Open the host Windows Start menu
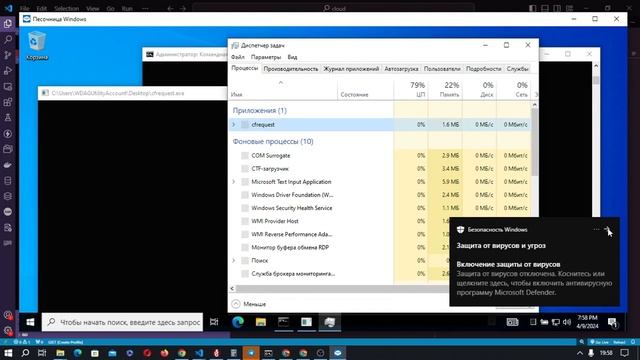This screenshot has height=360, width=640. (x=8, y=353)
